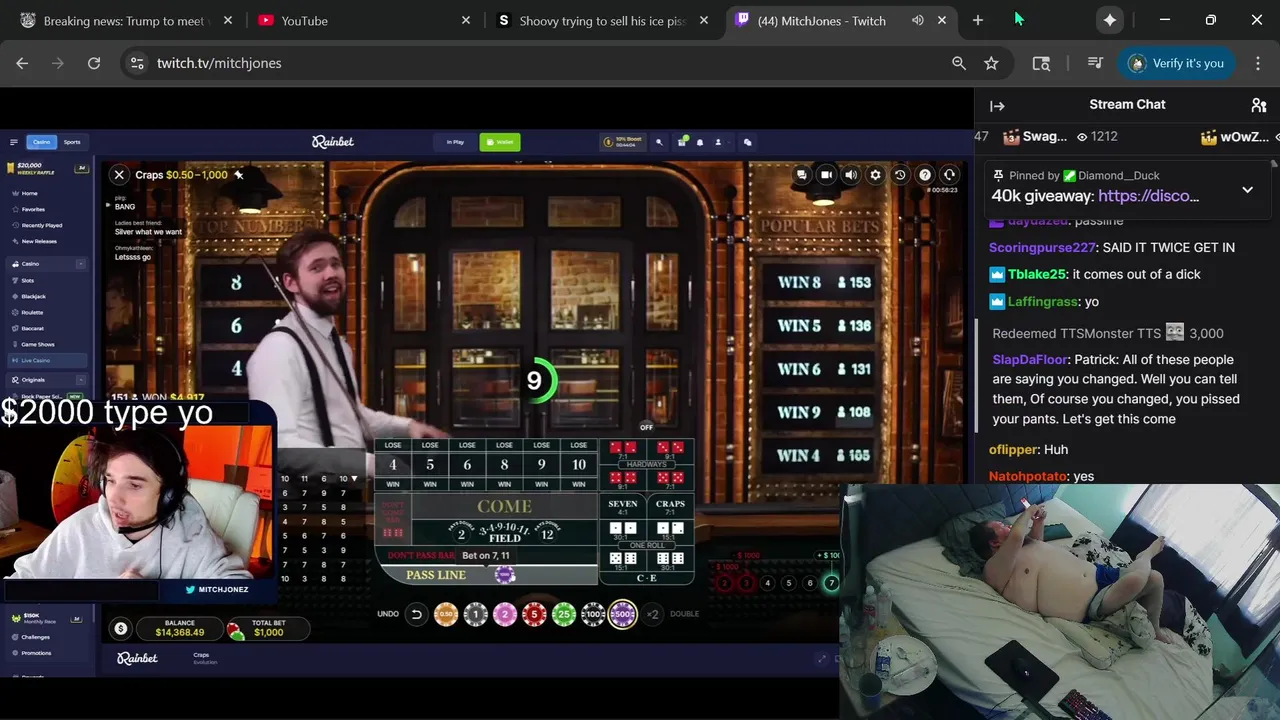Select the red 5 chip
1280x720 pixels.
(x=535, y=614)
